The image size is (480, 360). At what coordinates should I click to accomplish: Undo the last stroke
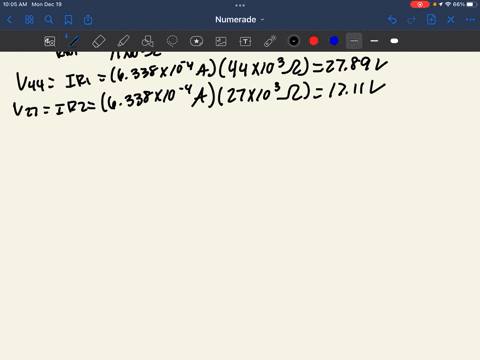(x=392, y=20)
